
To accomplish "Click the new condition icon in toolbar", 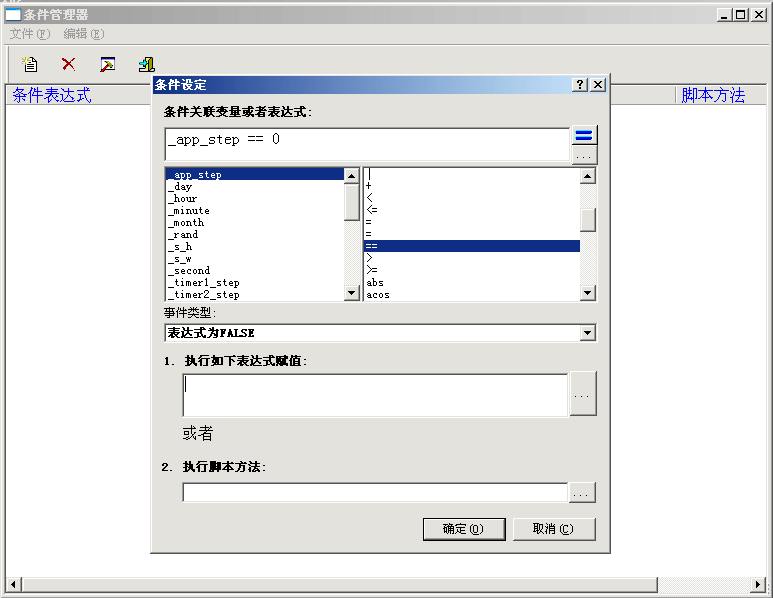I will [x=31, y=64].
